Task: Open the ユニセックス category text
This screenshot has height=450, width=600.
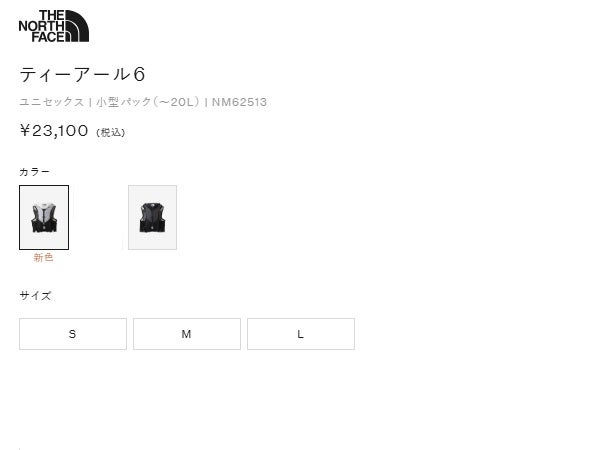Action: tap(52, 102)
